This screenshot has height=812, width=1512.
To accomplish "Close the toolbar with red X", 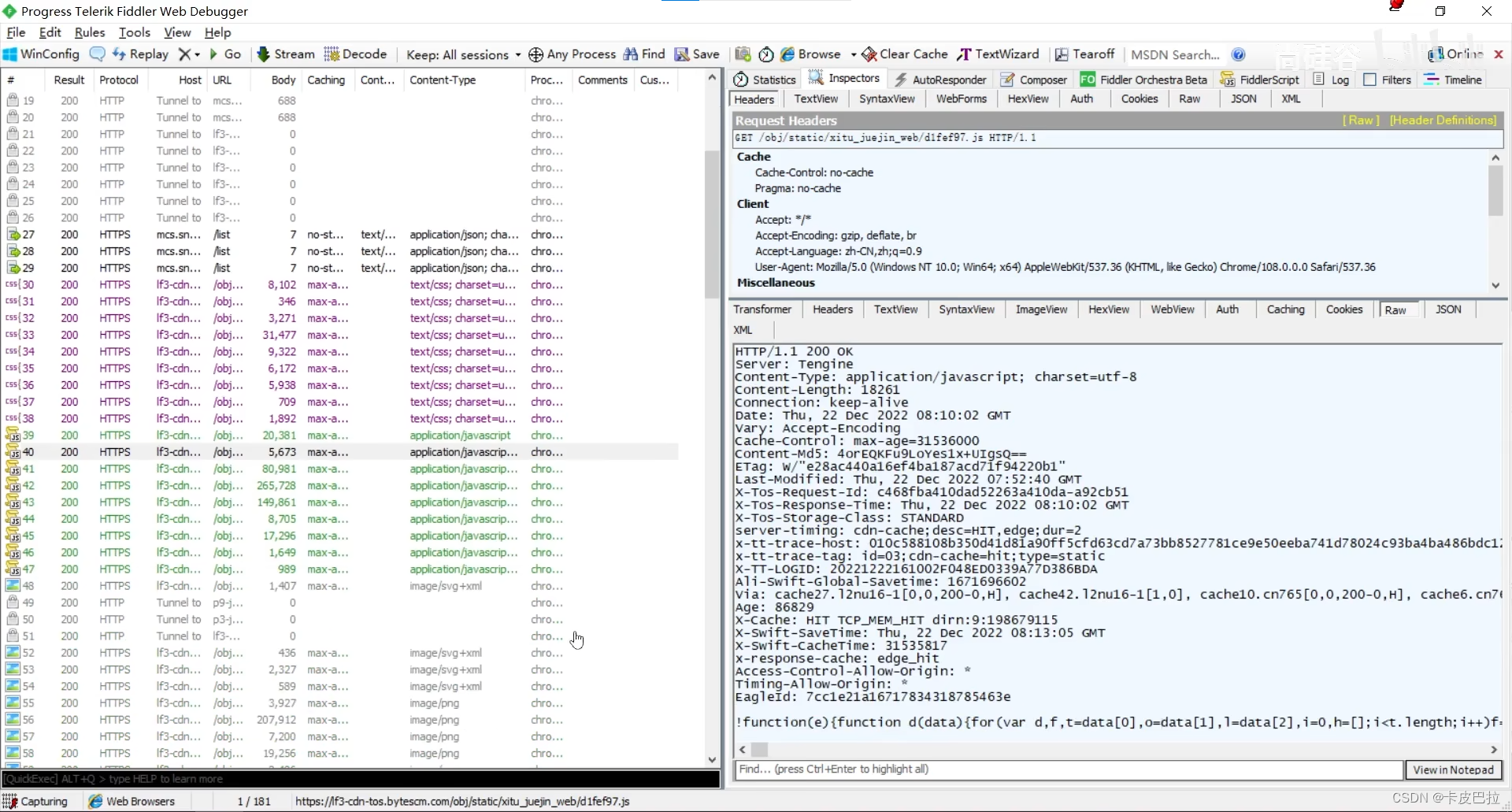I will (1499, 54).
